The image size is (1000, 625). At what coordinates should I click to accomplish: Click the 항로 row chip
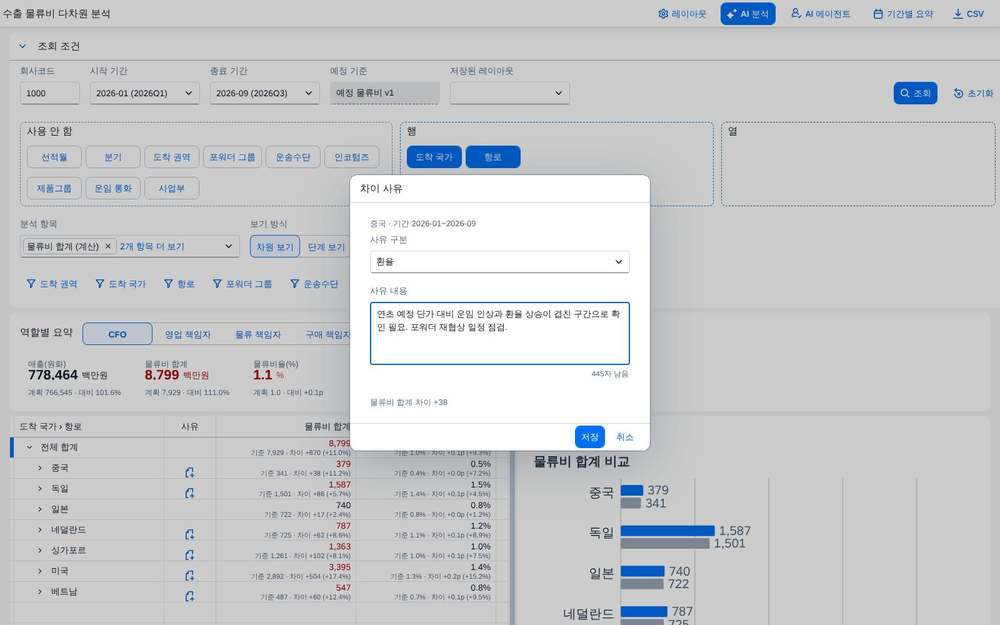pos(493,157)
